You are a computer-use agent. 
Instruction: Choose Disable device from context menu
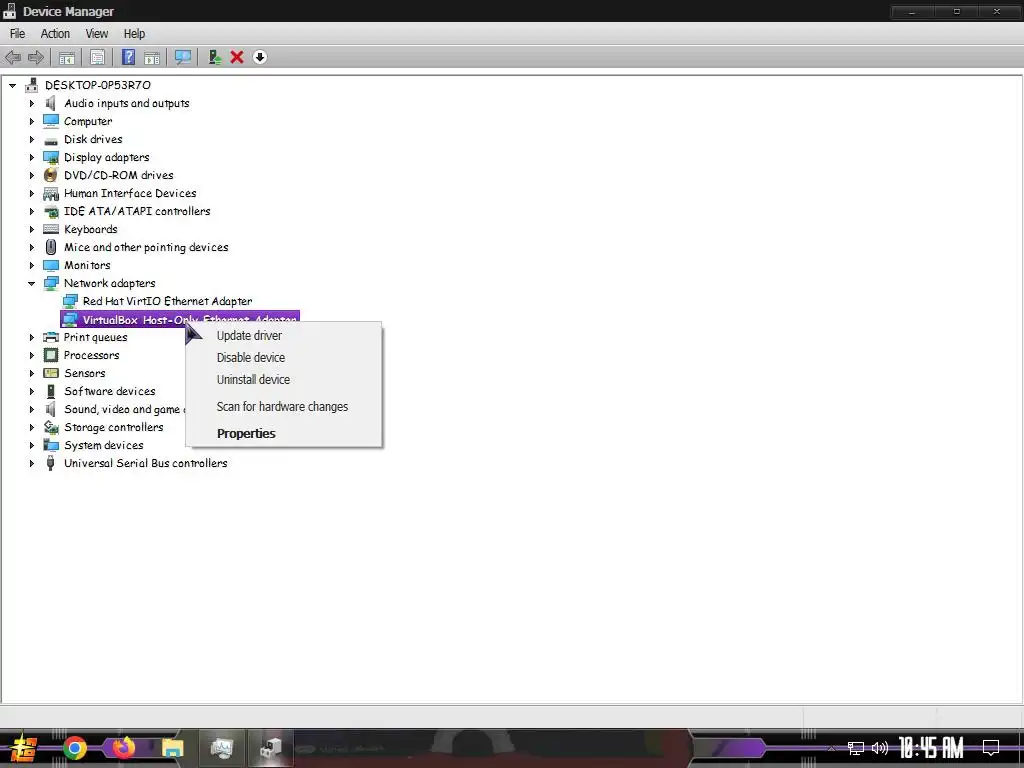[283, 358]
